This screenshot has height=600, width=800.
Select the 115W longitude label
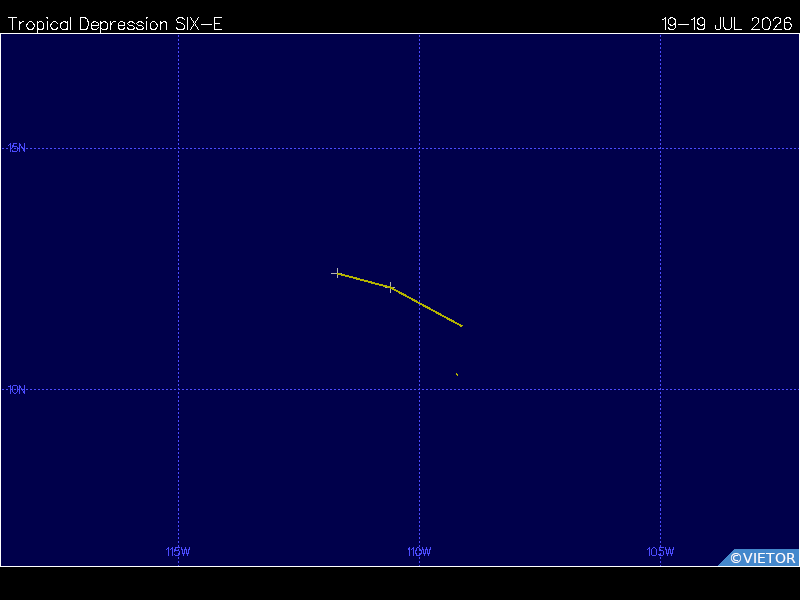[178, 552]
